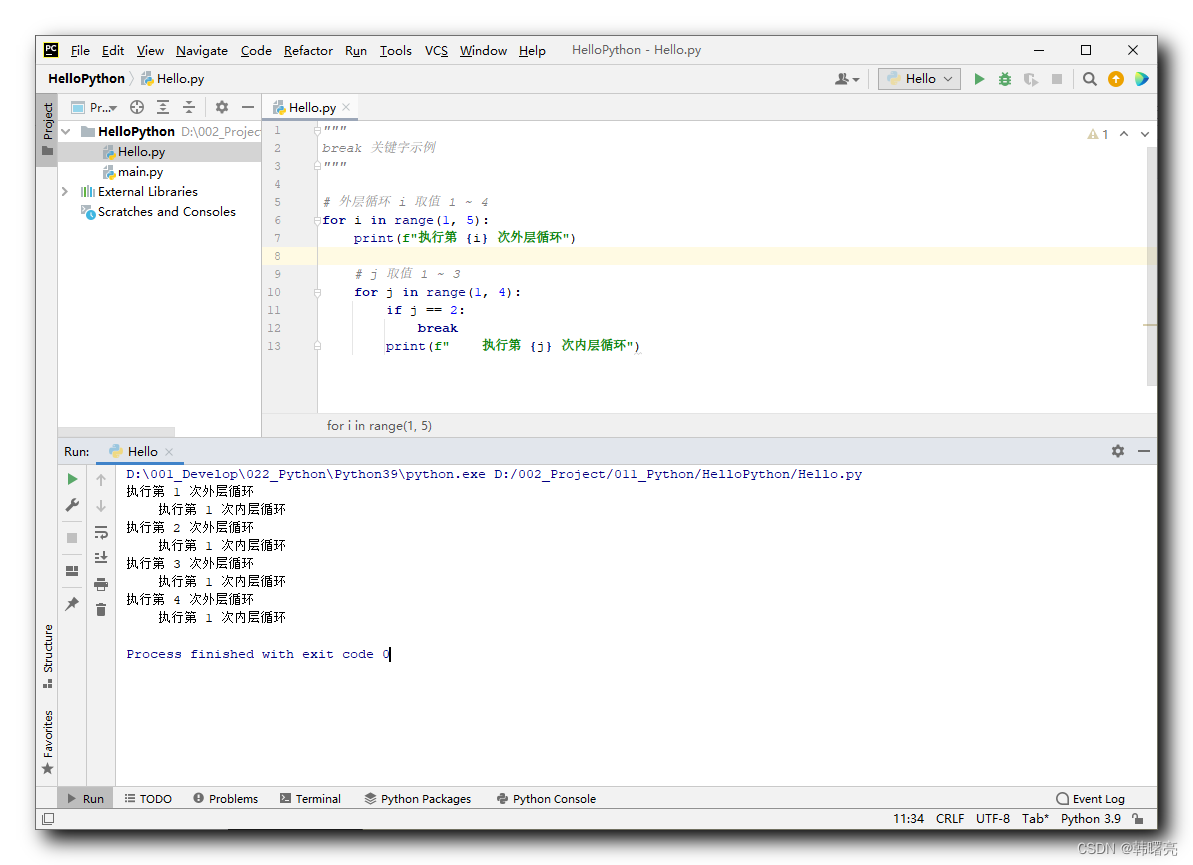1193x865 pixels.
Task: Open run configuration wrench icon
Action: point(72,505)
